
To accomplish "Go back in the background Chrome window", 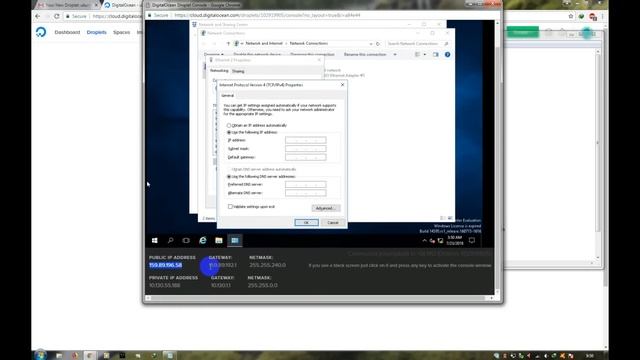I will 38,16.
